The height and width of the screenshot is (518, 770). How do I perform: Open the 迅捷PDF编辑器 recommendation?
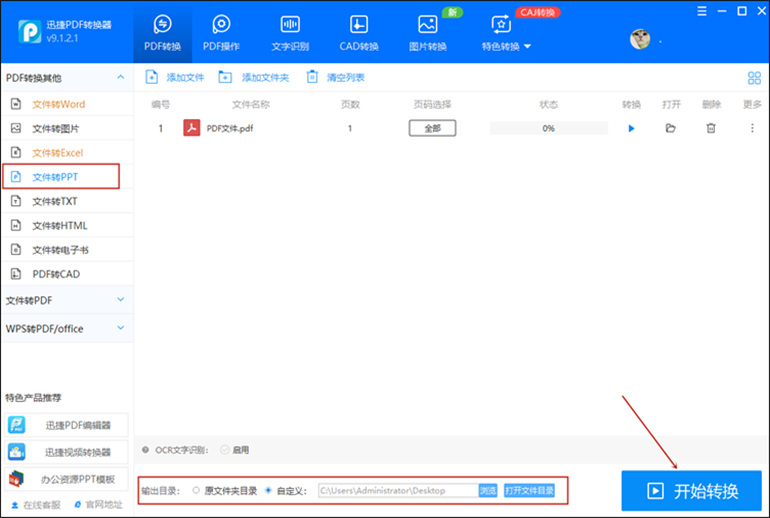67,425
